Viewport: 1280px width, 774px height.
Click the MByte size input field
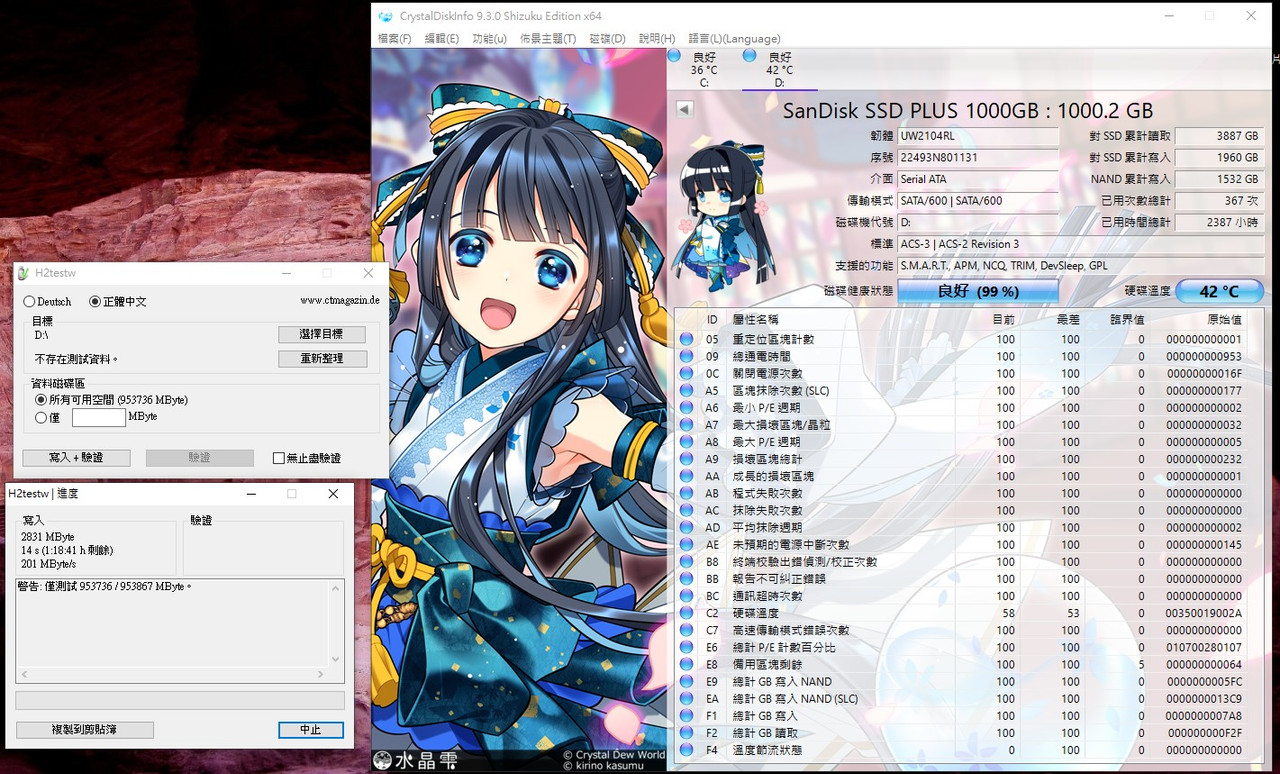point(99,418)
